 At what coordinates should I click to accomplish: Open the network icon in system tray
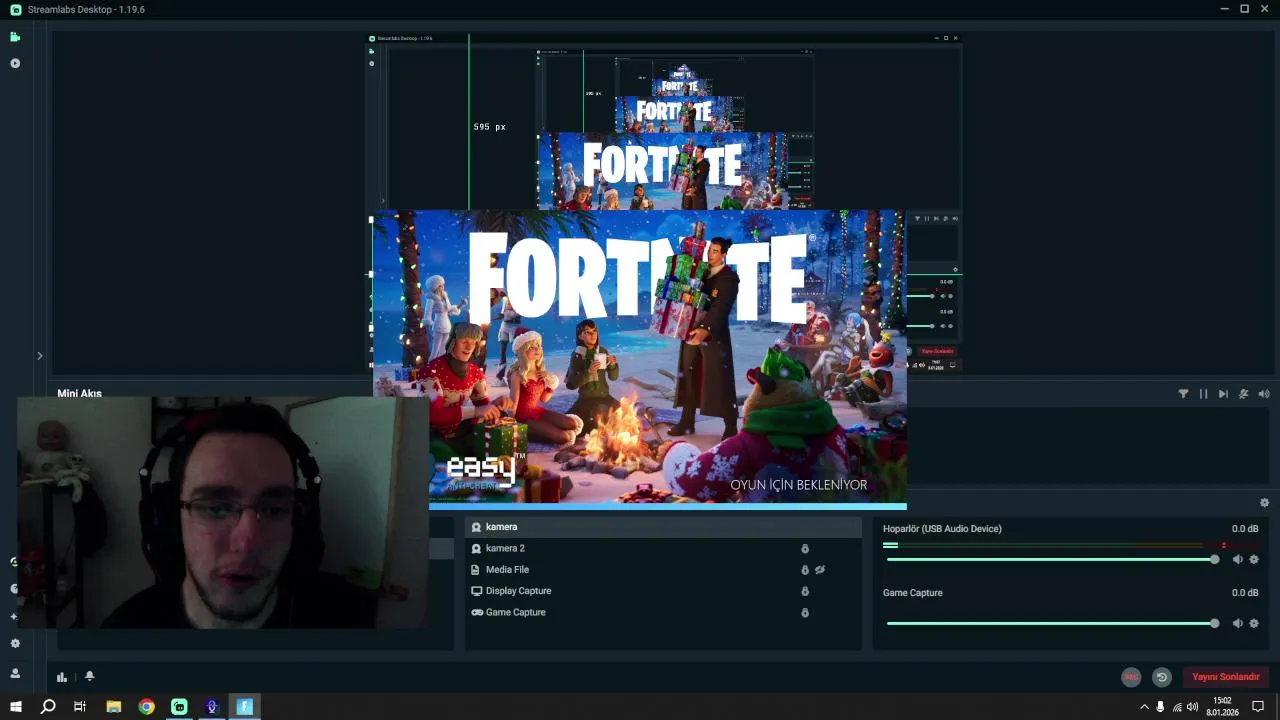1177,707
